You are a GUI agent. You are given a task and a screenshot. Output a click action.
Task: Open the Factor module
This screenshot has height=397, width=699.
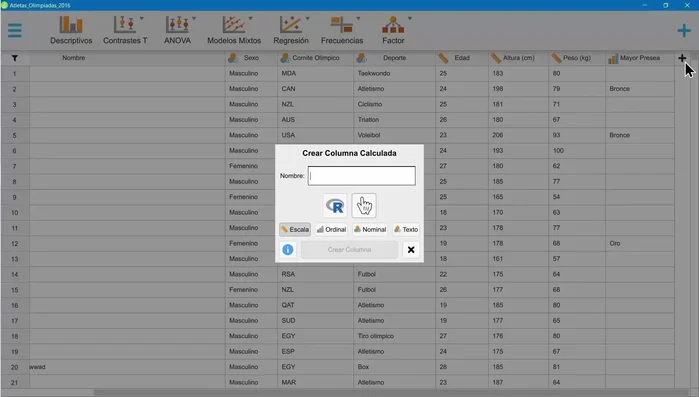(x=393, y=30)
